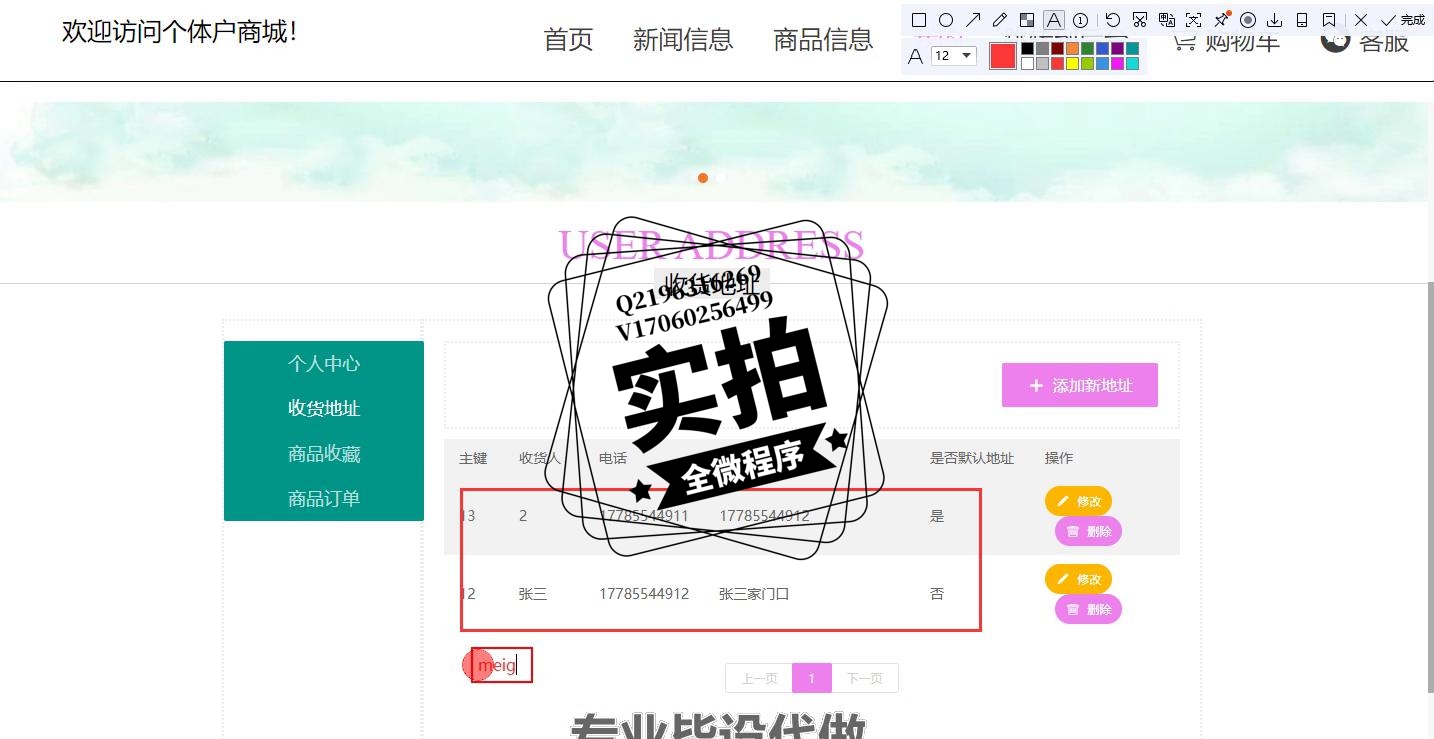Pick the black color swatch

pyautogui.click(x=1027, y=48)
